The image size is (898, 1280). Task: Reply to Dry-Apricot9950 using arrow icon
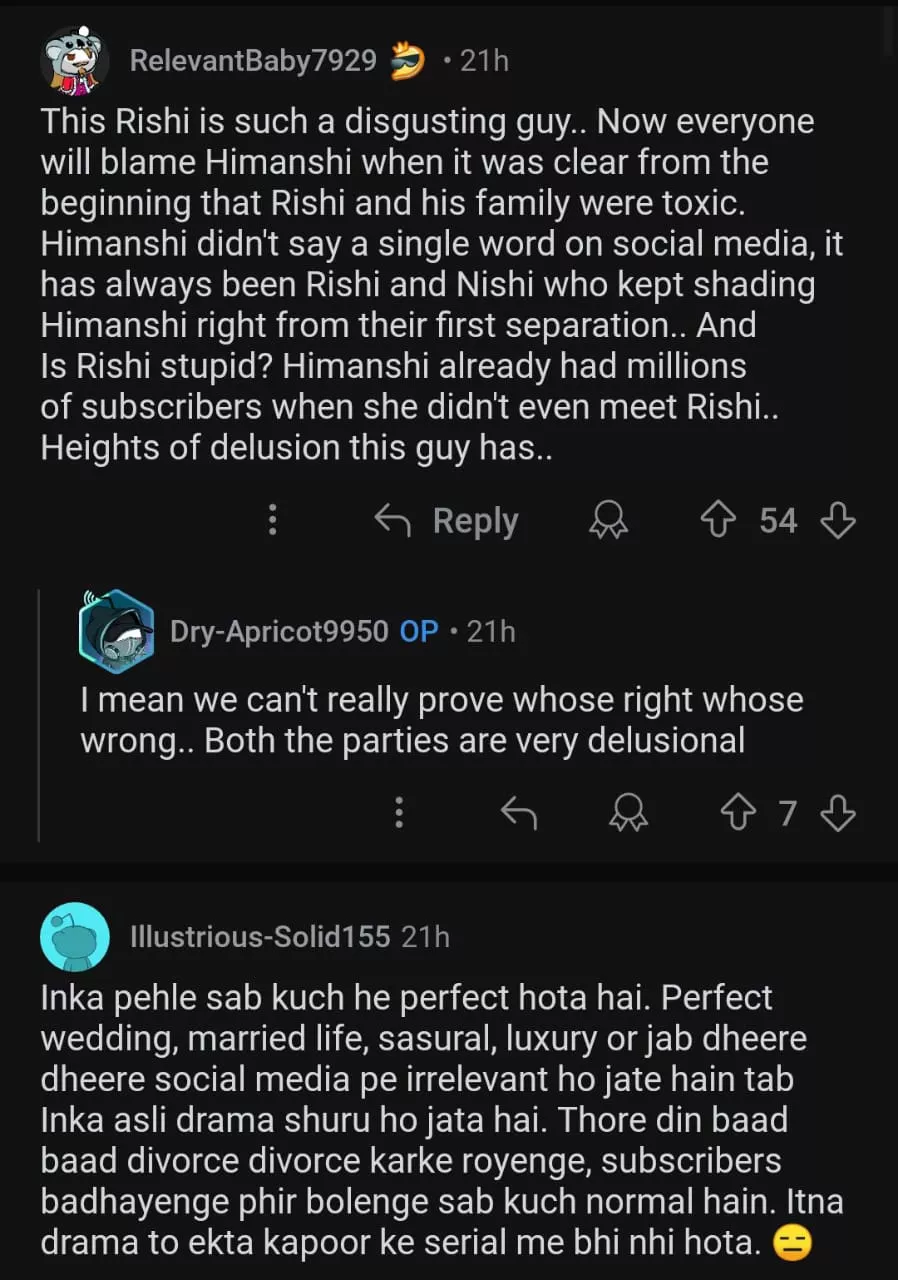point(518,814)
